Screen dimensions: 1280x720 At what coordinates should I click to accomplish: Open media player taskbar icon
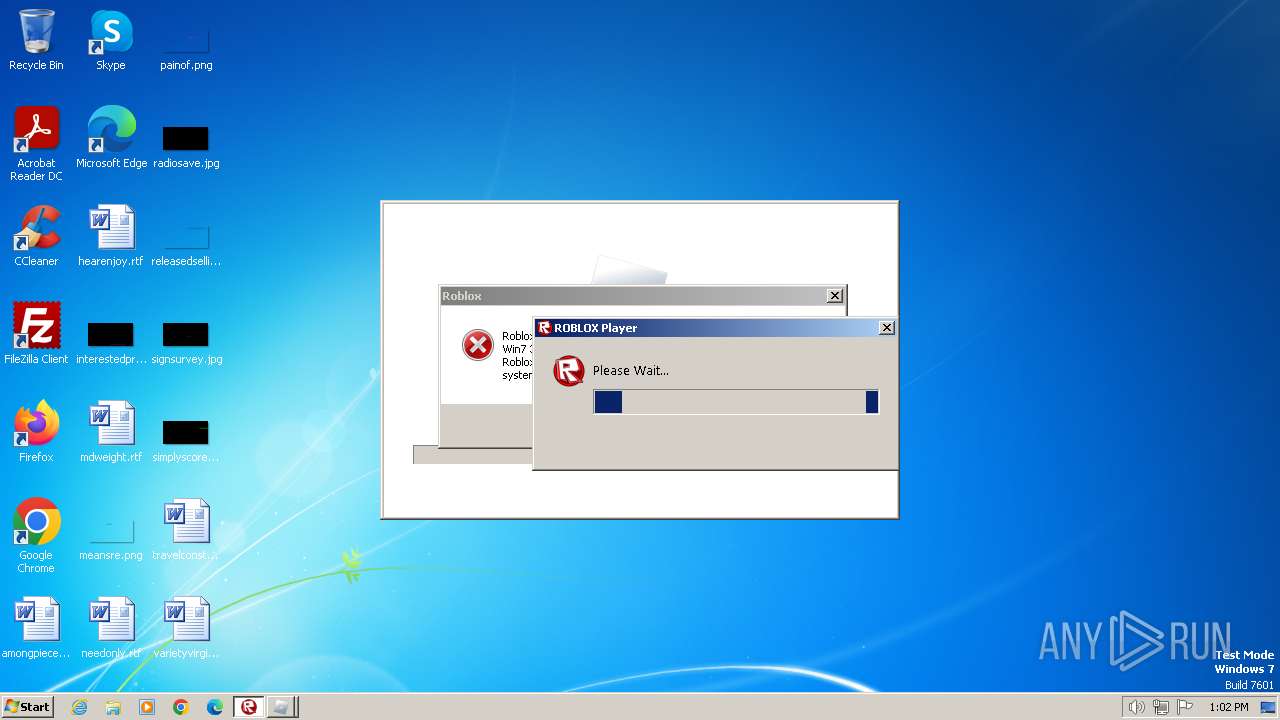coord(147,707)
